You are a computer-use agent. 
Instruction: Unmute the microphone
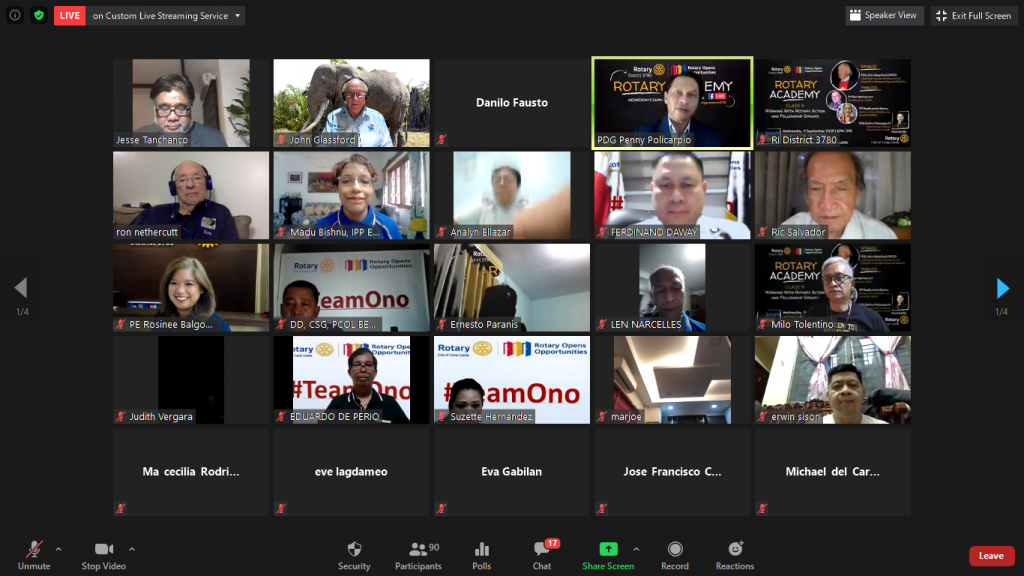pyautogui.click(x=34, y=549)
